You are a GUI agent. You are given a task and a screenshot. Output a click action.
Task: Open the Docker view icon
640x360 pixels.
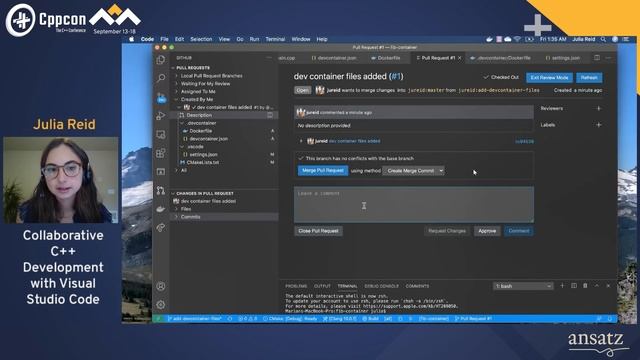click(161, 209)
